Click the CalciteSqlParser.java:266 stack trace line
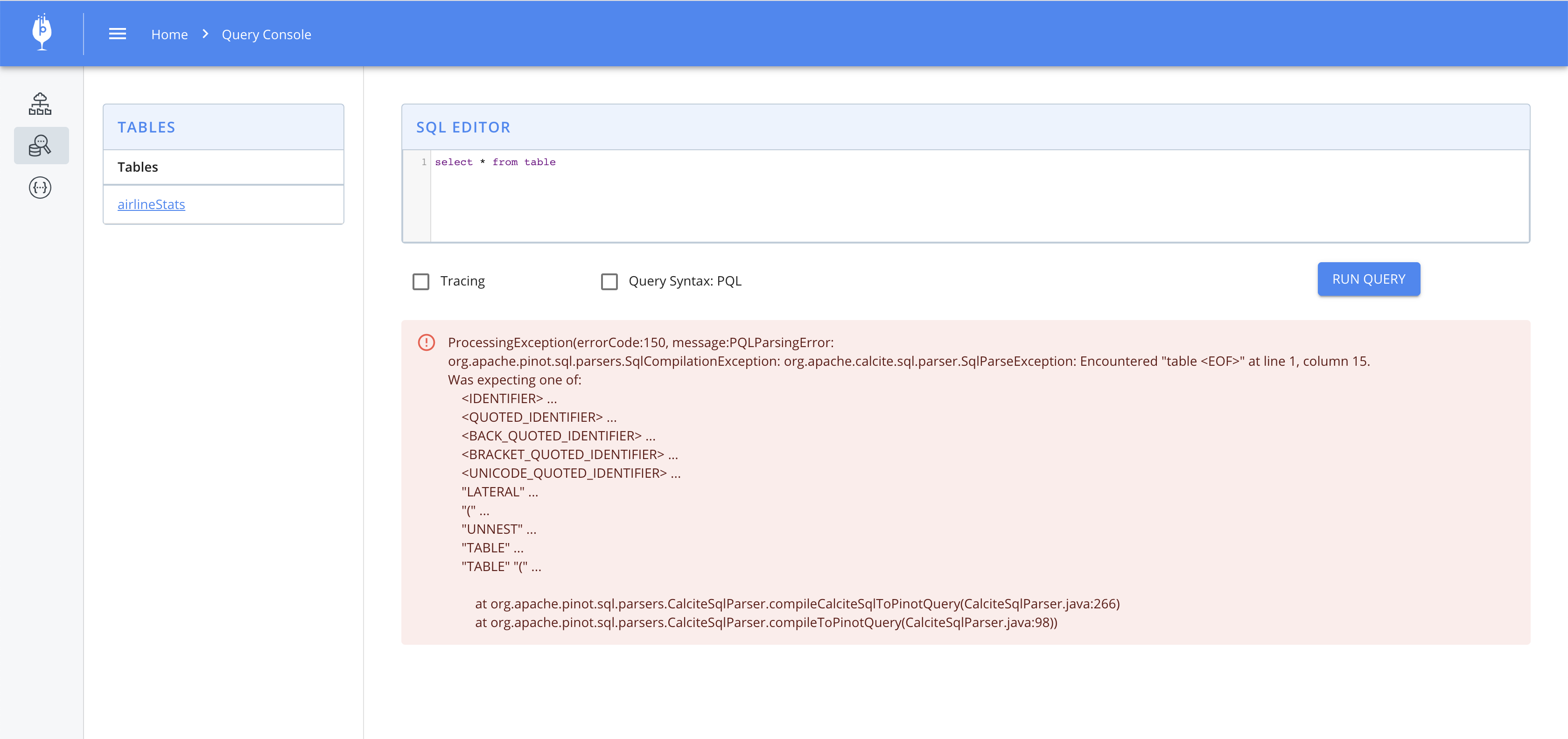This screenshot has width=1568, height=739. coord(798,604)
